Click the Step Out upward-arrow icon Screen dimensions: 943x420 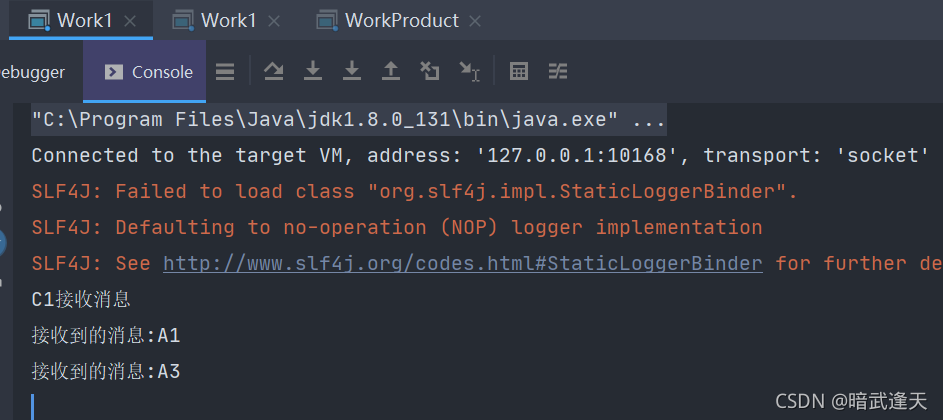[x=391, y=72]
